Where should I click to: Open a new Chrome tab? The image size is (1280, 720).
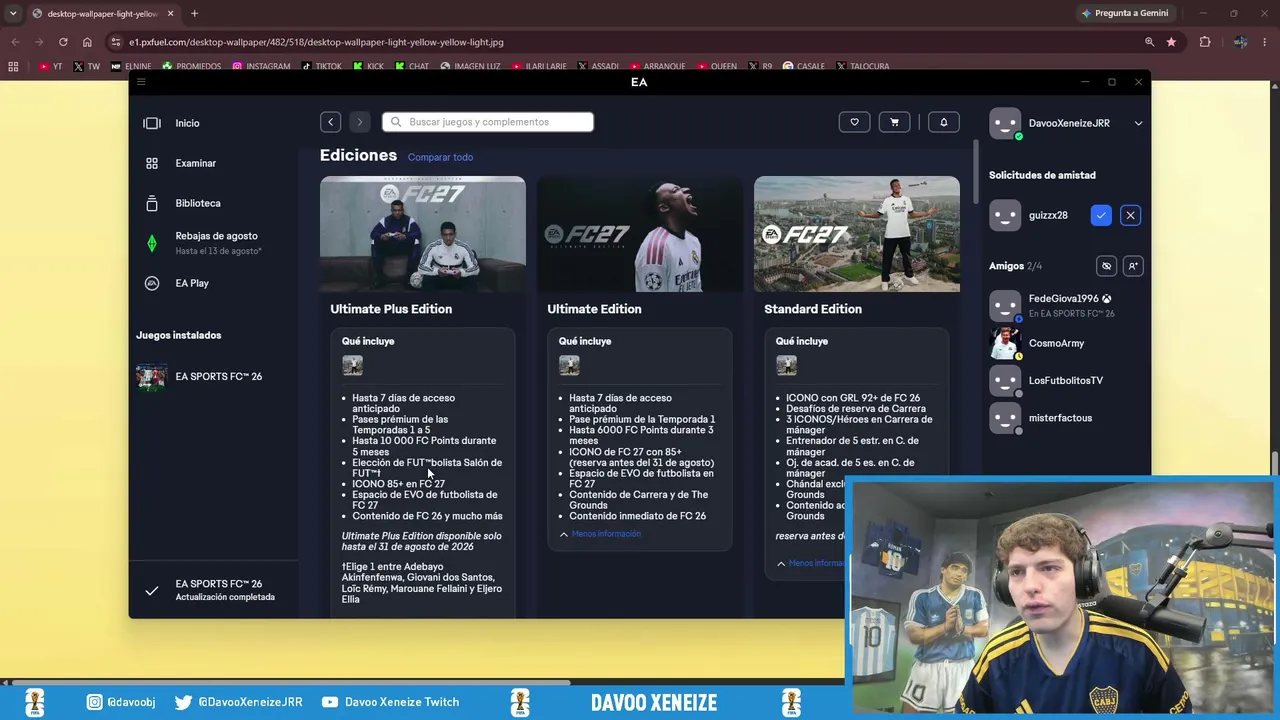pos(194,14)
